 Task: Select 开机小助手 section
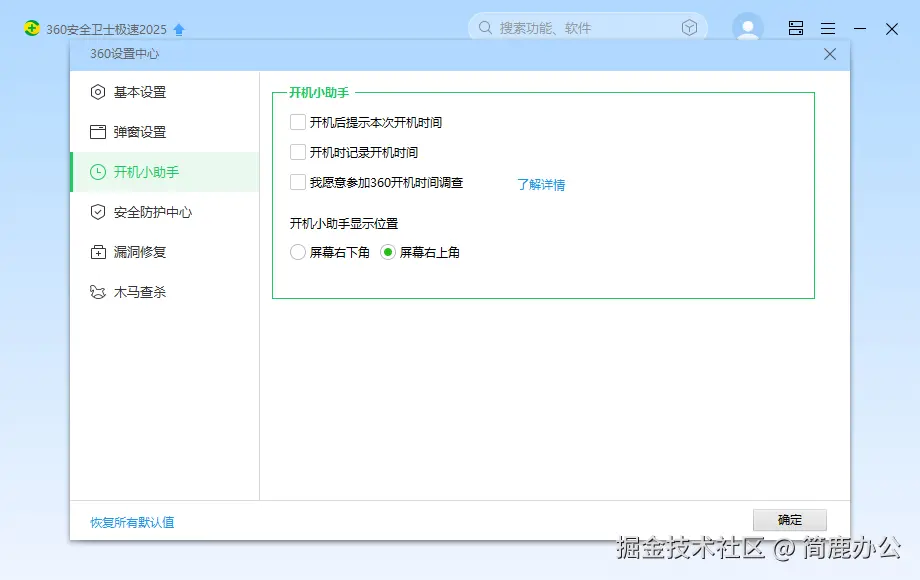click(165, 172)
